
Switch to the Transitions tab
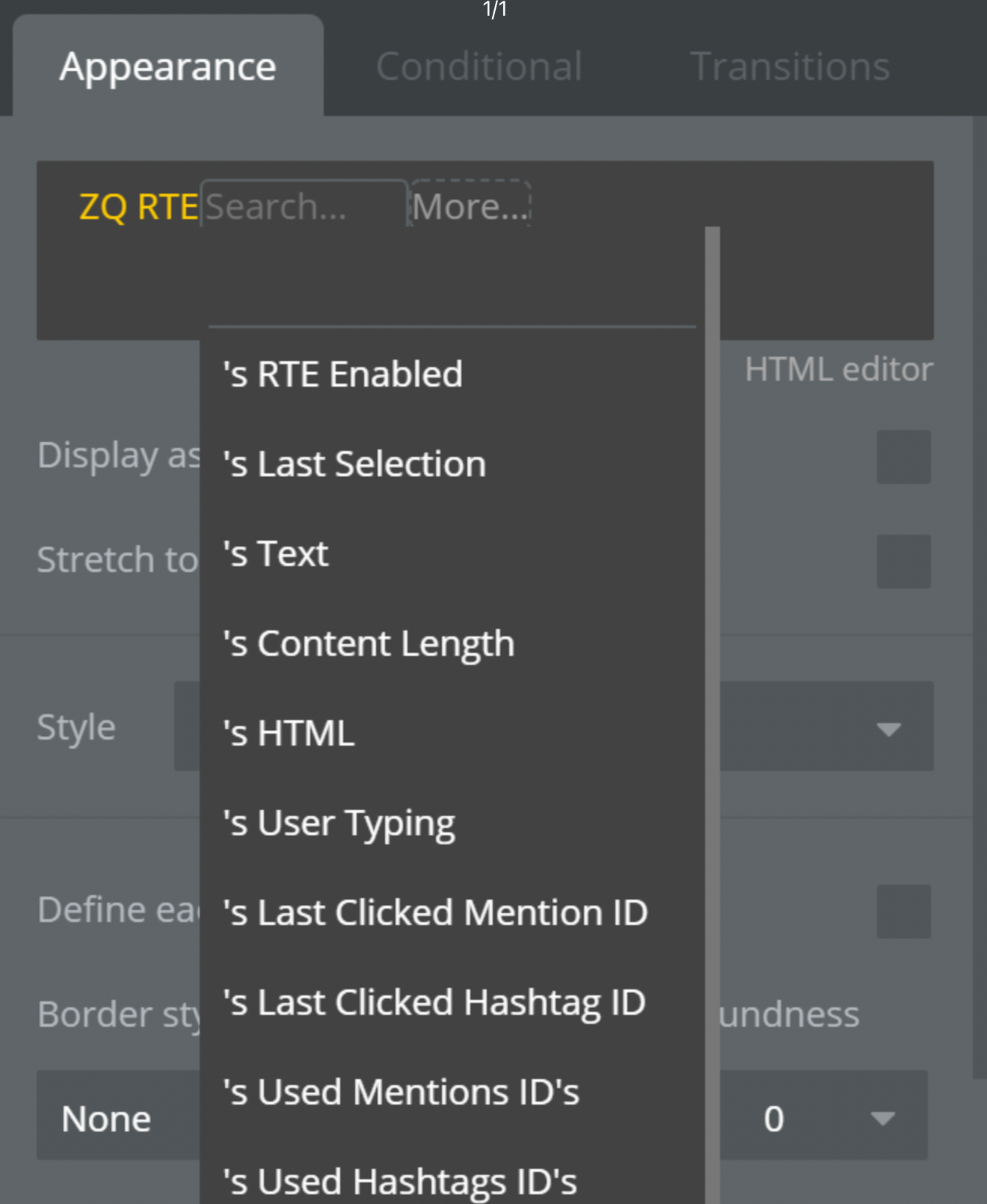click(790, 66)
